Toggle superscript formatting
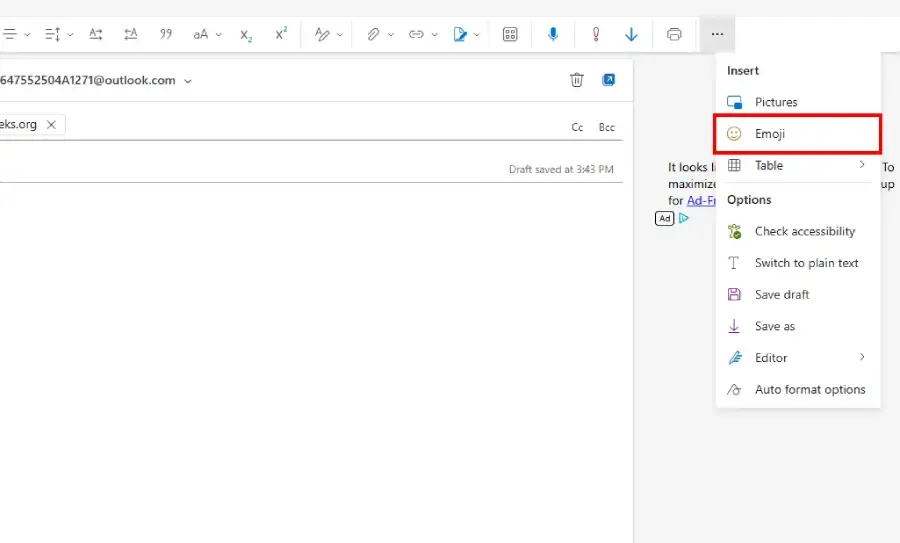Image resolution: width=900 pixels, height=543 pixels. 281,34
